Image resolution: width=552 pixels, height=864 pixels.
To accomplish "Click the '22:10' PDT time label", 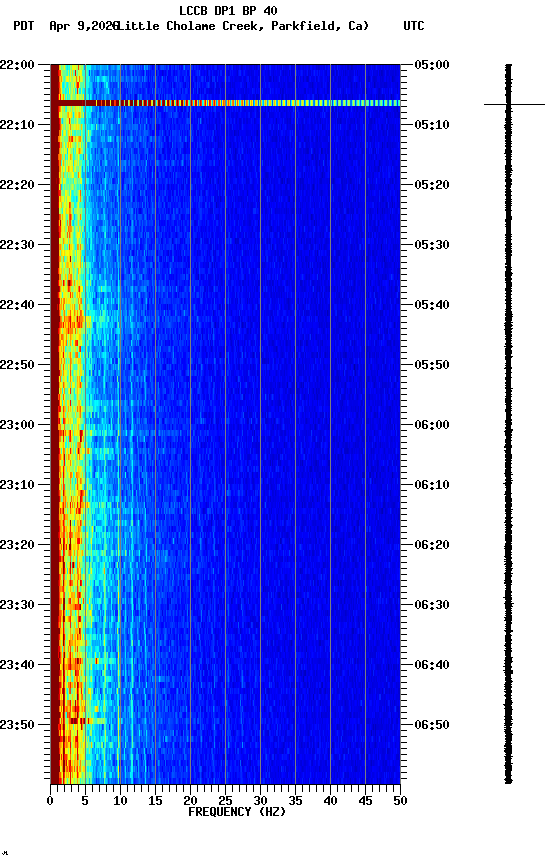I will [x=17, y=125].
